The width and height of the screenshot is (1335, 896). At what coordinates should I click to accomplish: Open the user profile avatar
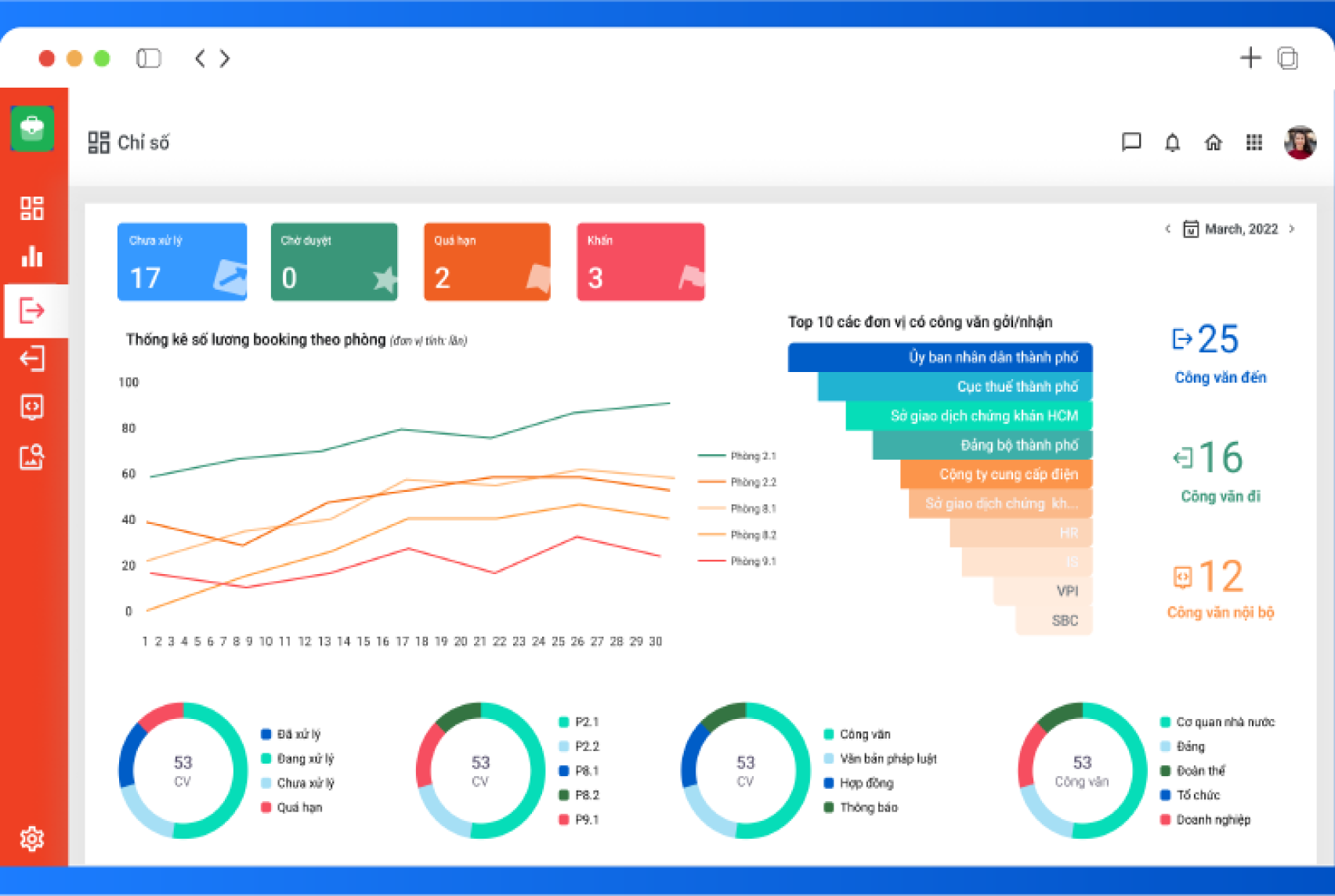click(x=1300, y=143)
